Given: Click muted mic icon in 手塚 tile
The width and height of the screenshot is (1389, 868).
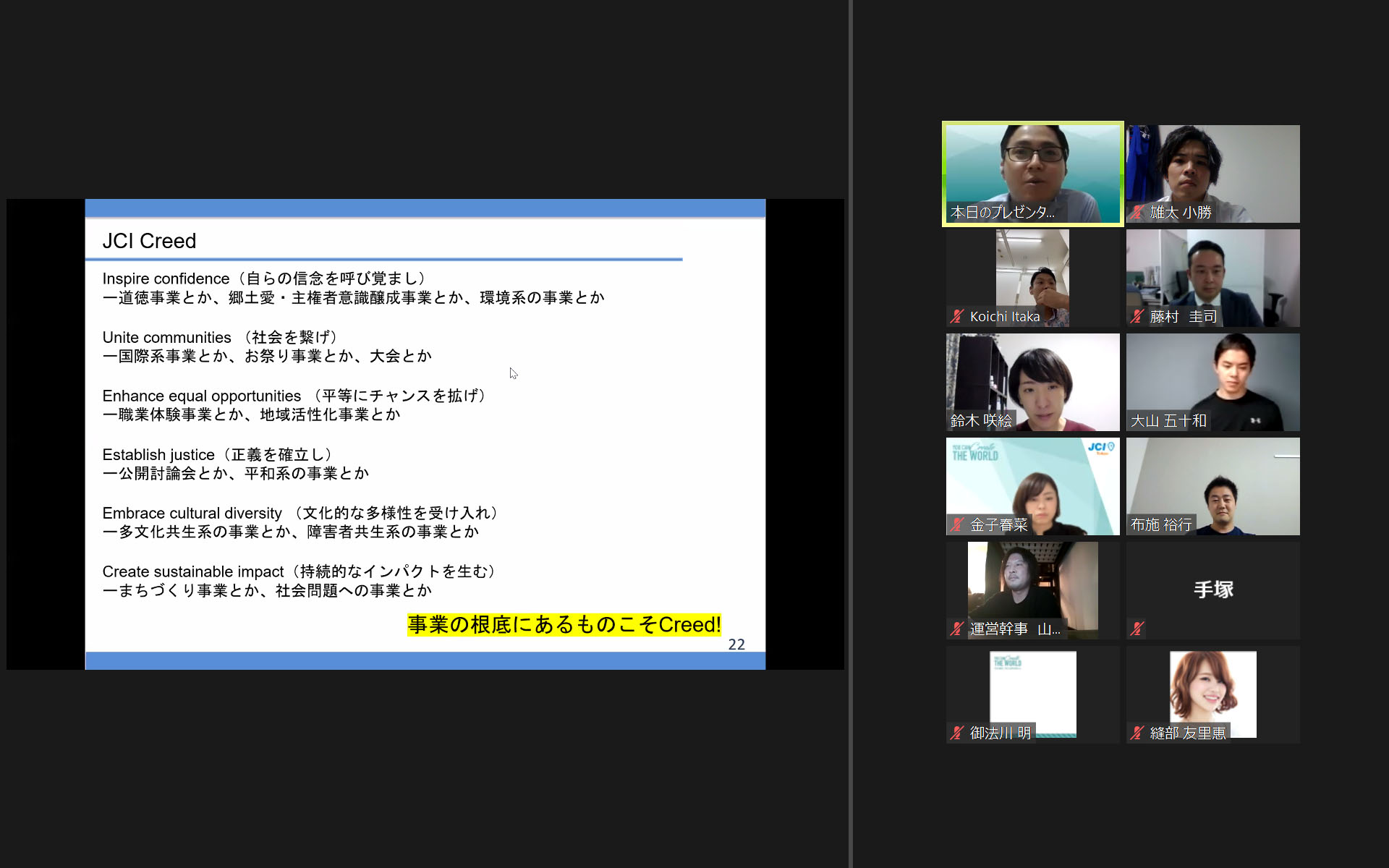Looking at the screenshot, I should point(1137,629).
